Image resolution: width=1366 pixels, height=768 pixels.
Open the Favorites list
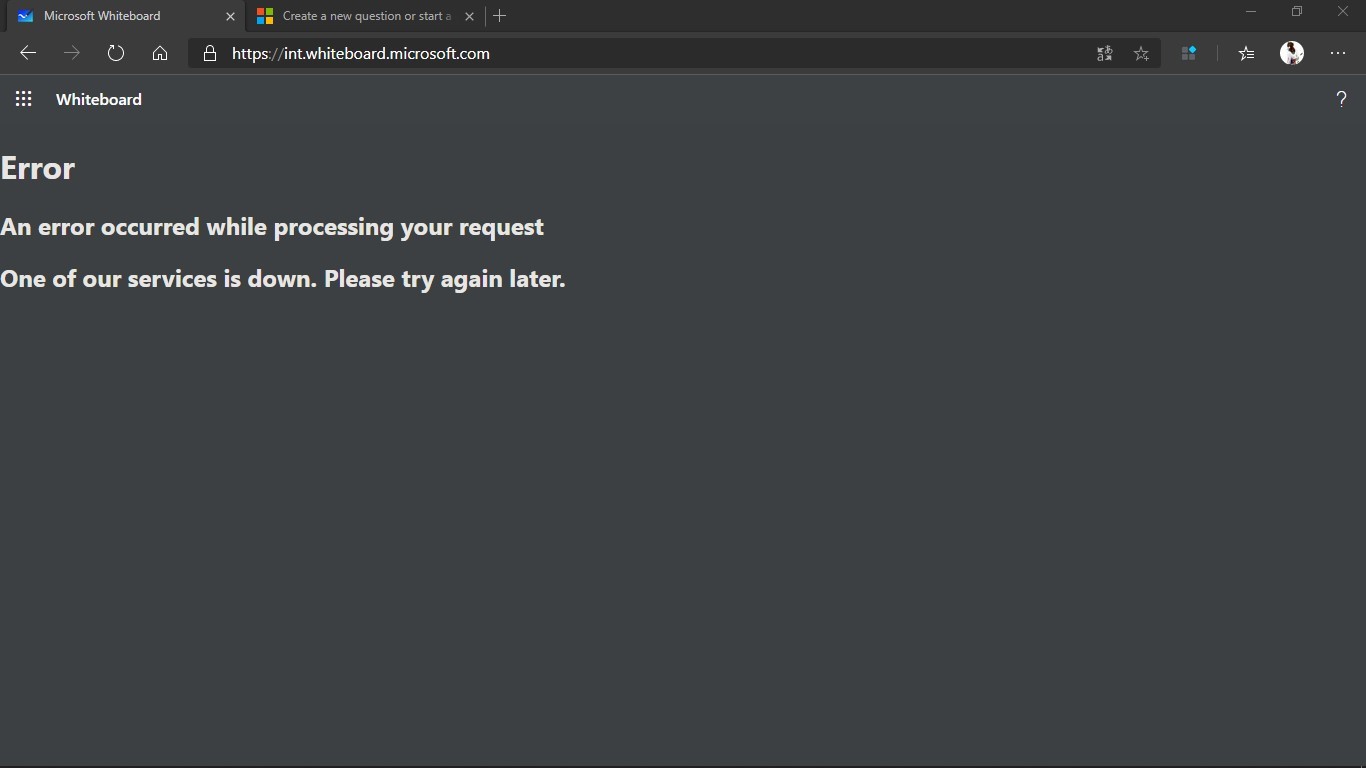point(1246,54)
